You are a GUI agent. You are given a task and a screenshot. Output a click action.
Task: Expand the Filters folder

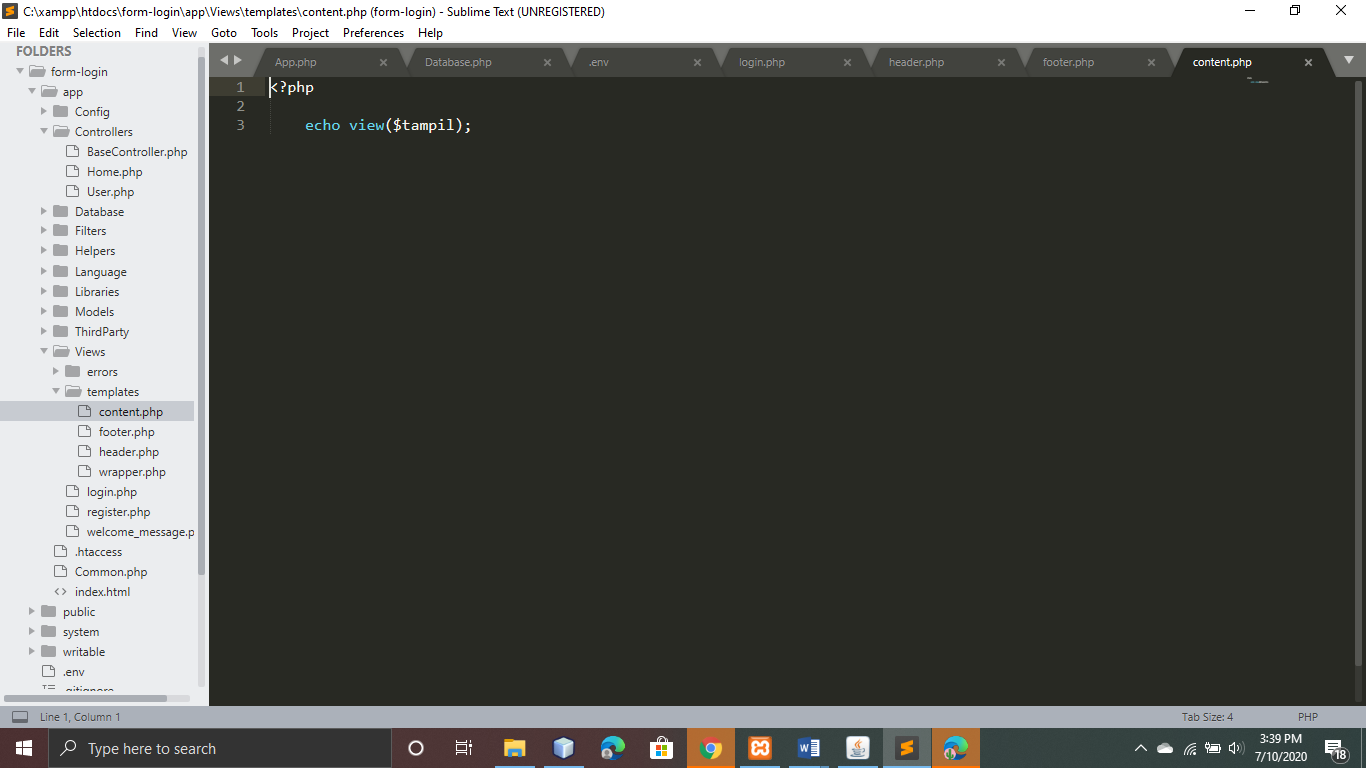[x=44, y=230]
